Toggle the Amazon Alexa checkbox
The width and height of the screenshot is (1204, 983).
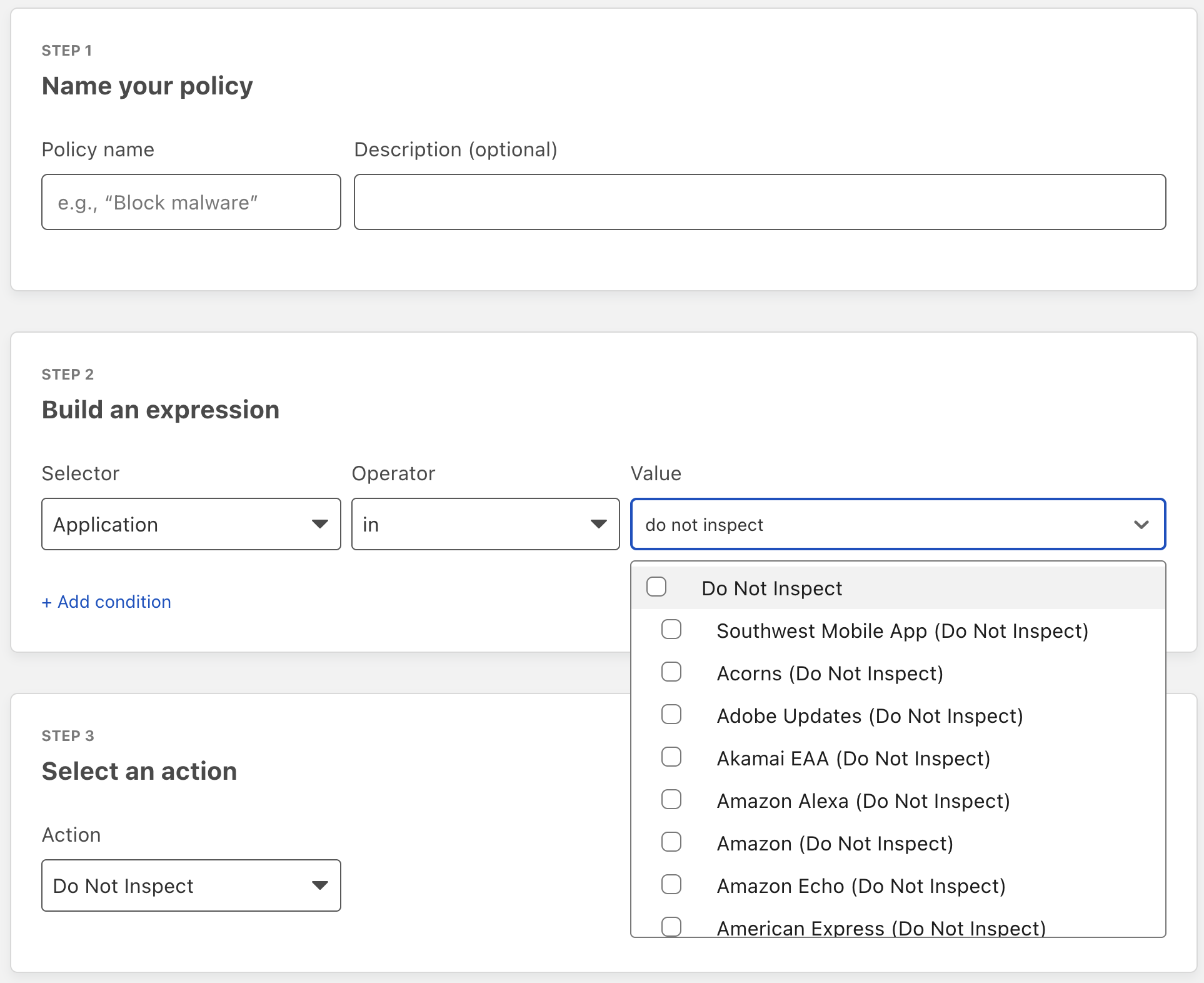click(x=671, y=800)
